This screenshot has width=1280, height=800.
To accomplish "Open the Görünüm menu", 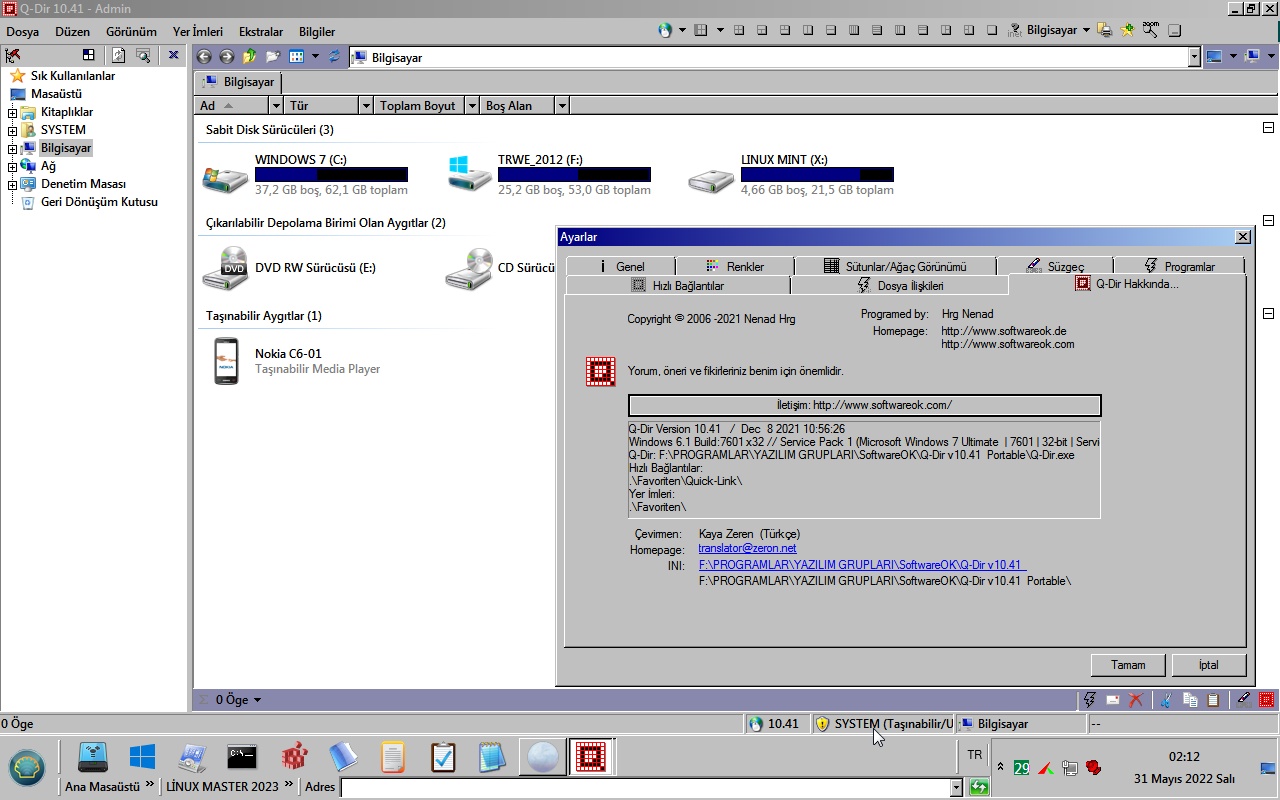I will click(131, 31).
